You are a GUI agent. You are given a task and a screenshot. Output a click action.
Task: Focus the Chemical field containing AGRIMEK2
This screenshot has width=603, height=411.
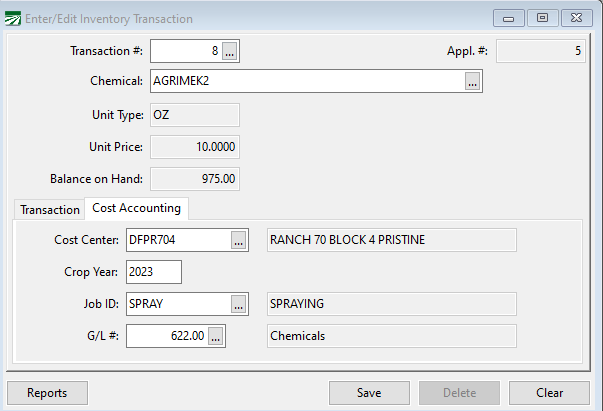(x=305, y=82)
